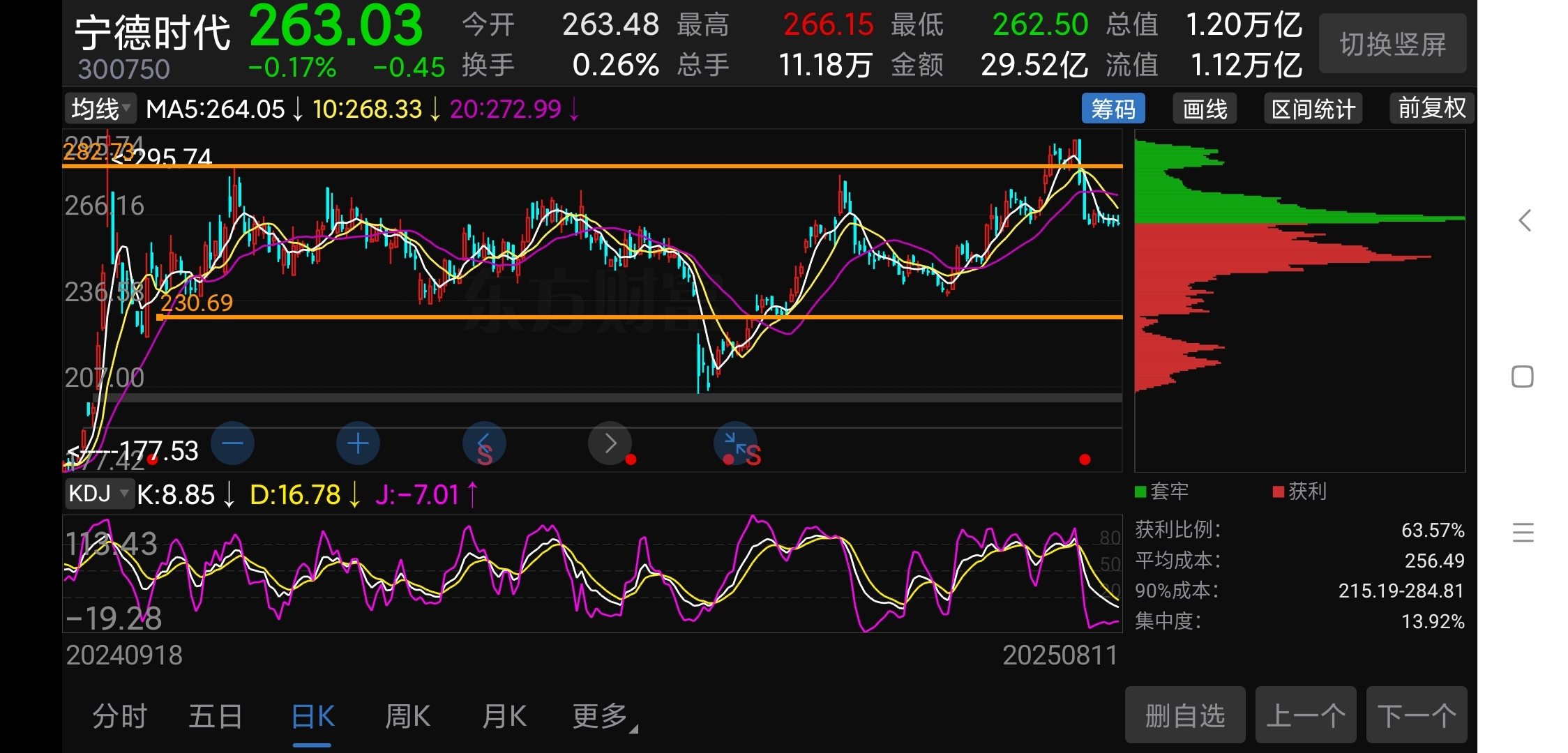The image size is (1568, 753).
Task: Tap the 集中度 13.92% value
Action: tap(1433, 621)
